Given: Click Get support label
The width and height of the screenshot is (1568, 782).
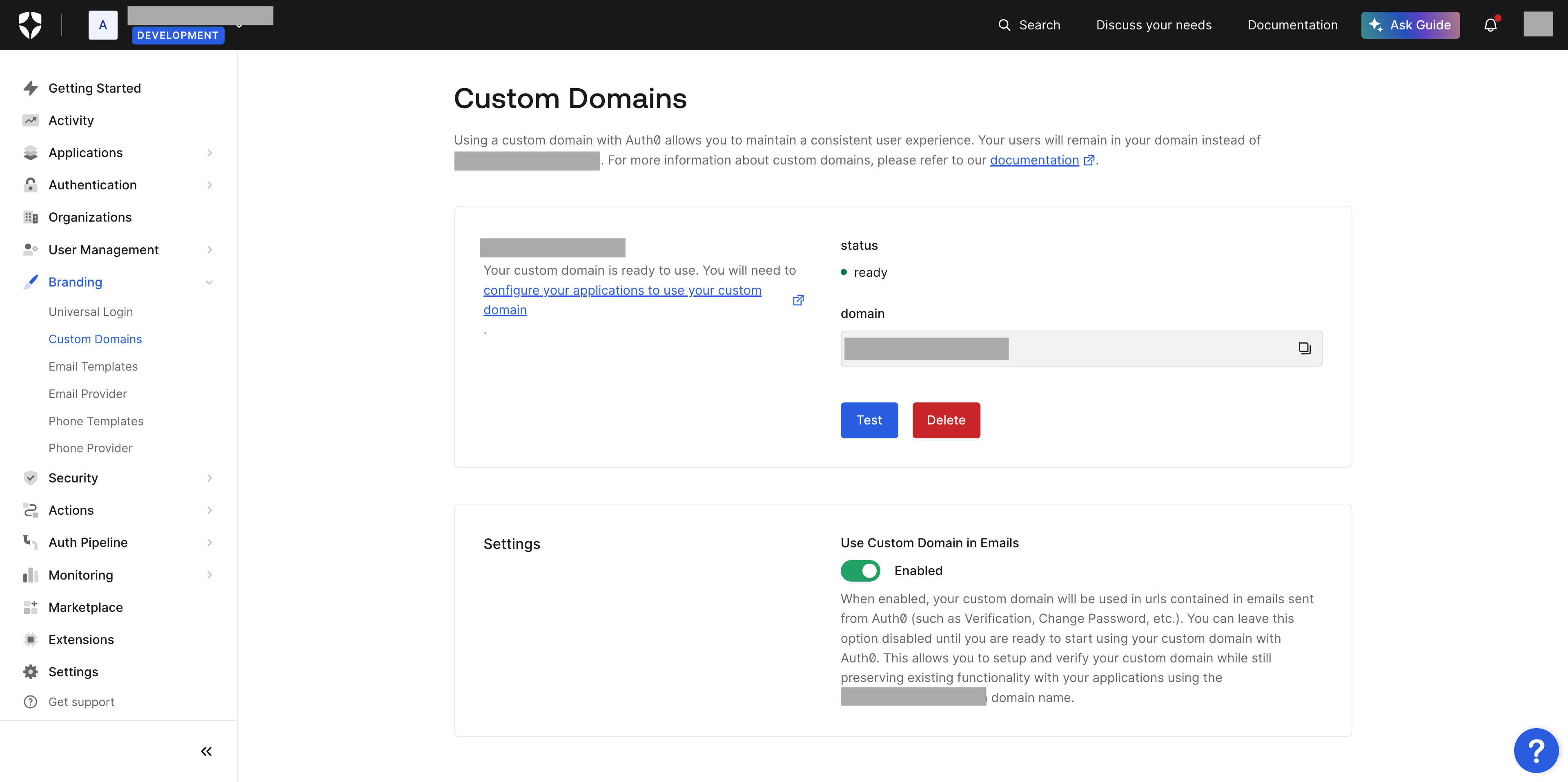Looking at the screenshot, I should (82, 702).
